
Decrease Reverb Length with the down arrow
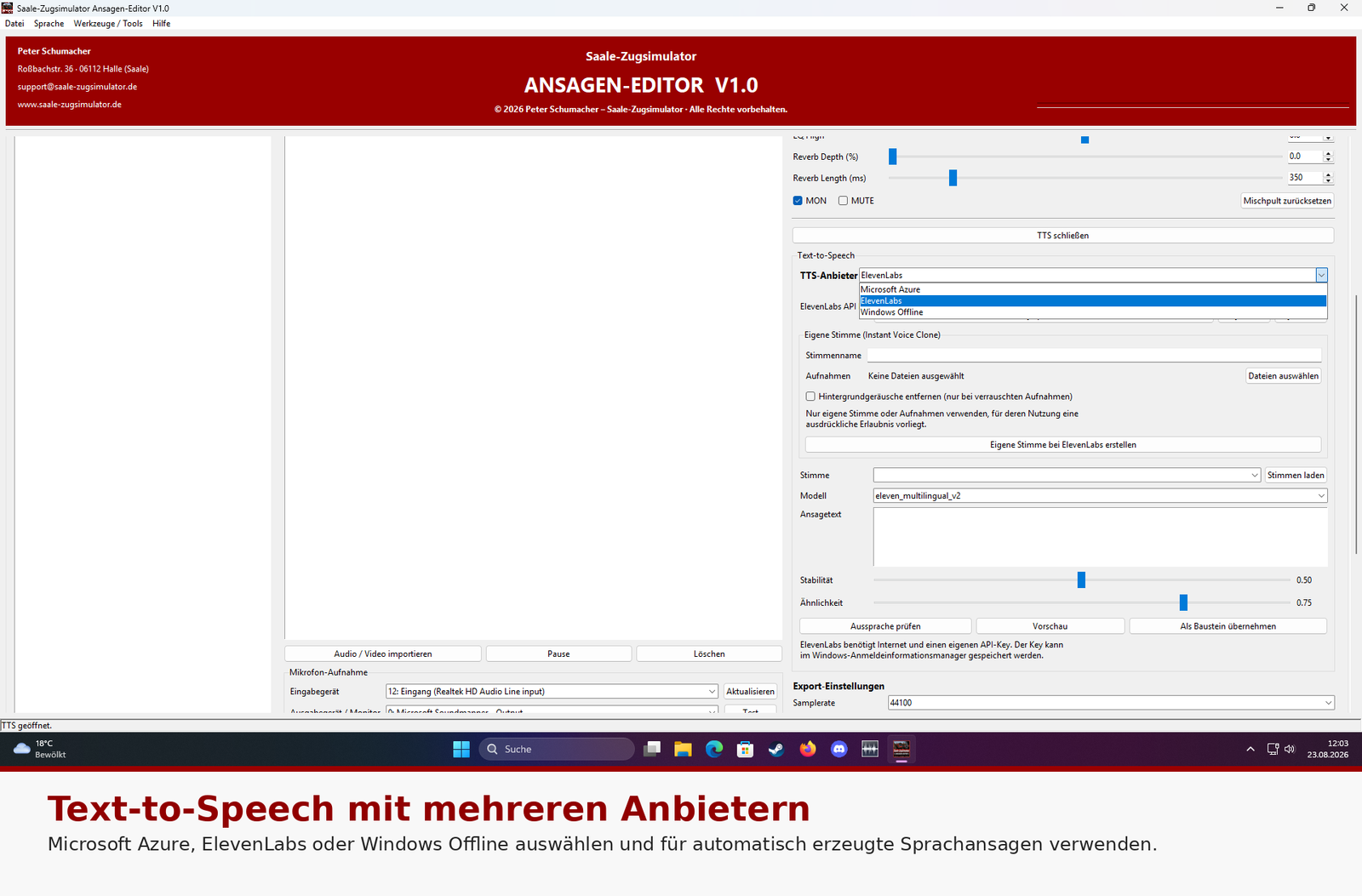(x=1328, y=181)
